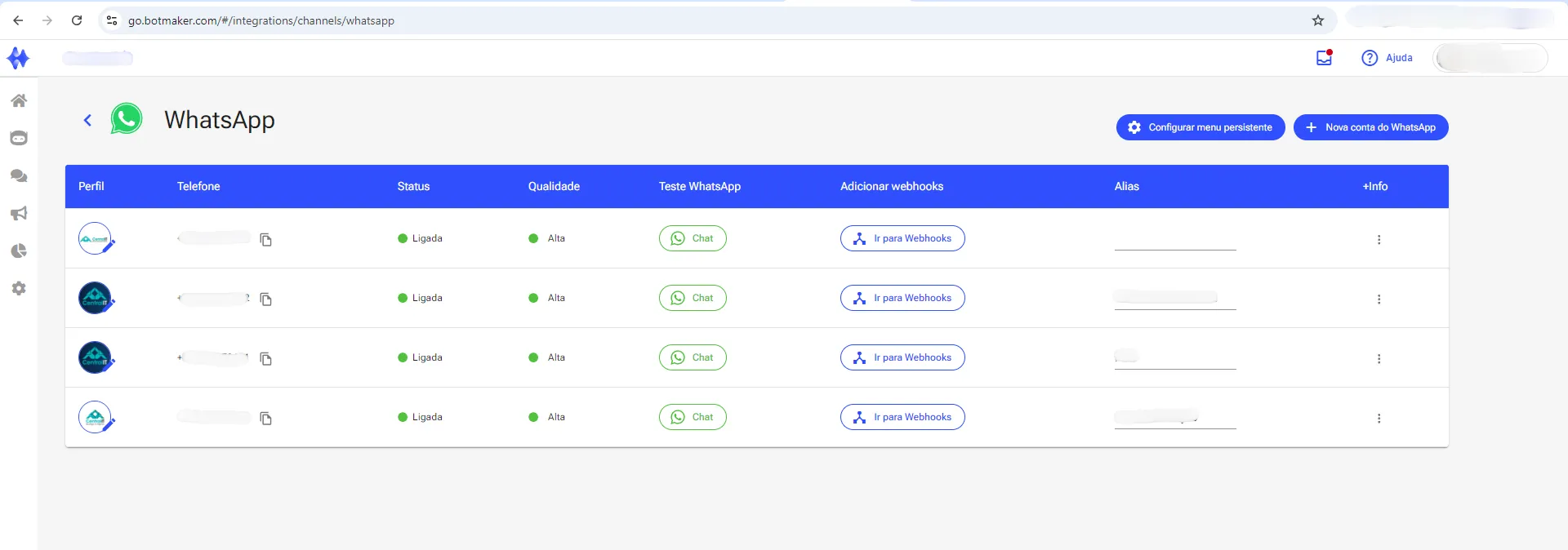
Task: Copy the first row phone number
Action: click(265, 239)
